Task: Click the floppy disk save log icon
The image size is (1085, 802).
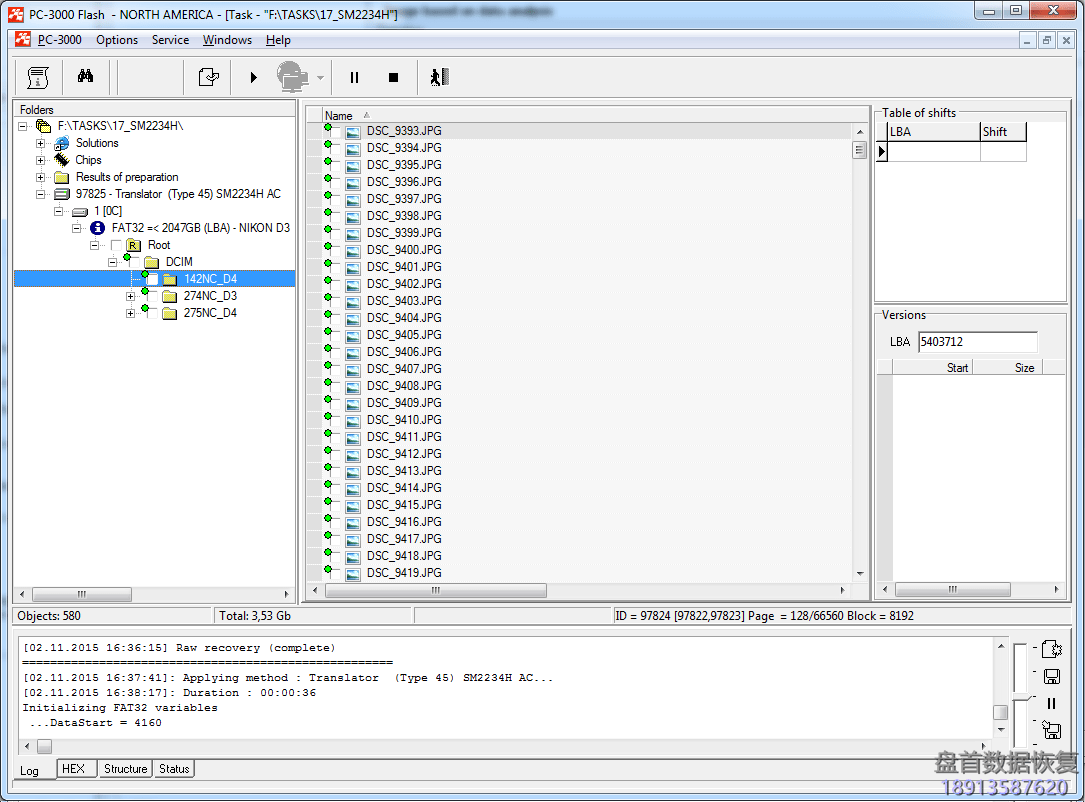Action: click(1051, 676)
